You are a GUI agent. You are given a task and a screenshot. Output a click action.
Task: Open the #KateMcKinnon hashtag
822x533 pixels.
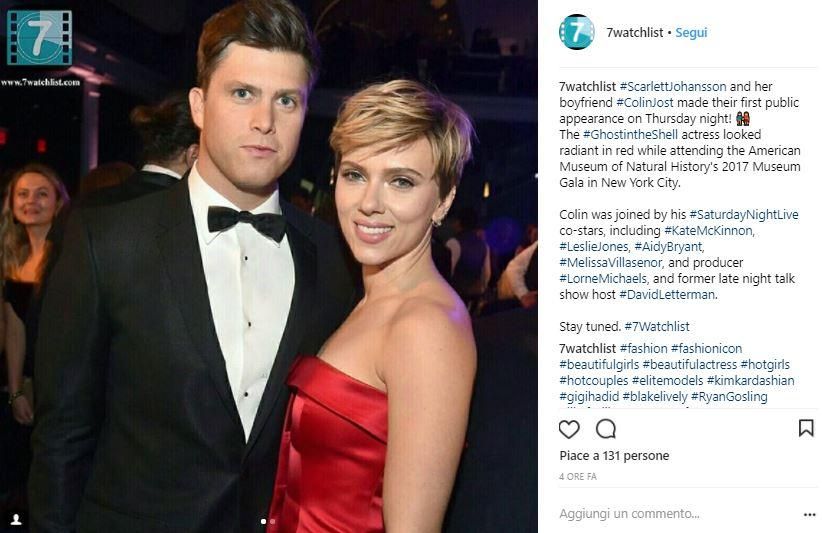[x=709, y=231]
